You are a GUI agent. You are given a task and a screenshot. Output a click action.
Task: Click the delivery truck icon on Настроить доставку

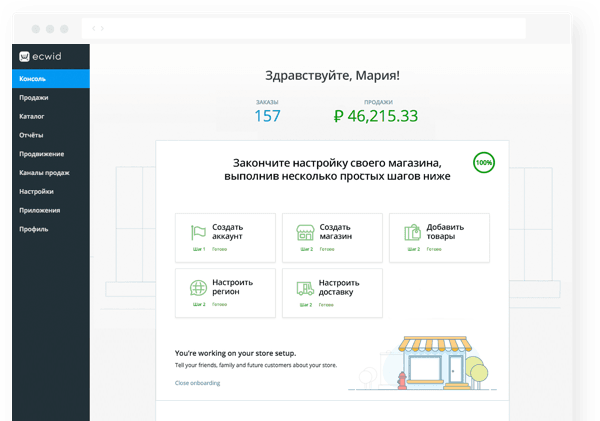pyautogui.click(x=305, y=288)
